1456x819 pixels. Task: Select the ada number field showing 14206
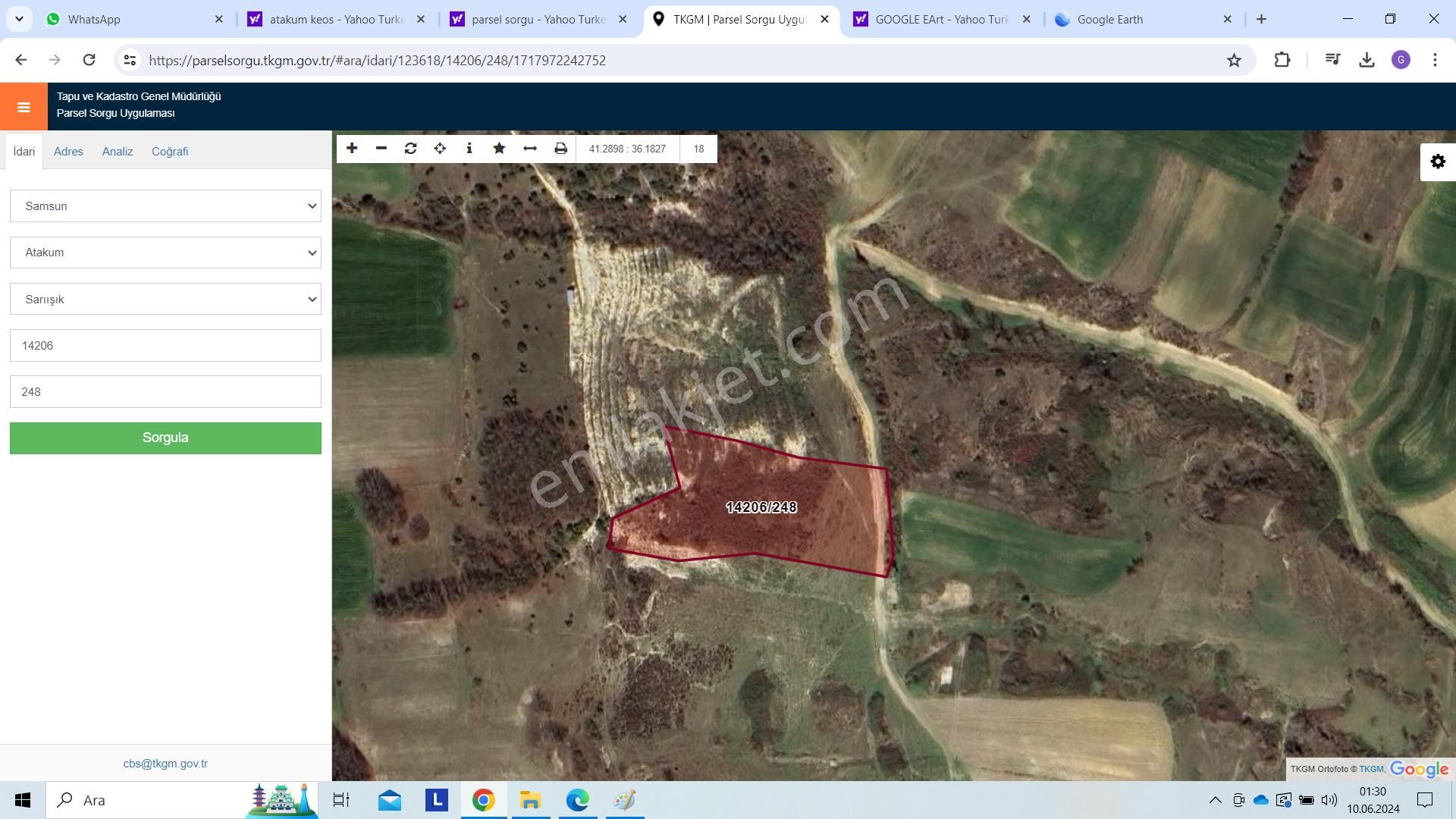tap(165, 345)
